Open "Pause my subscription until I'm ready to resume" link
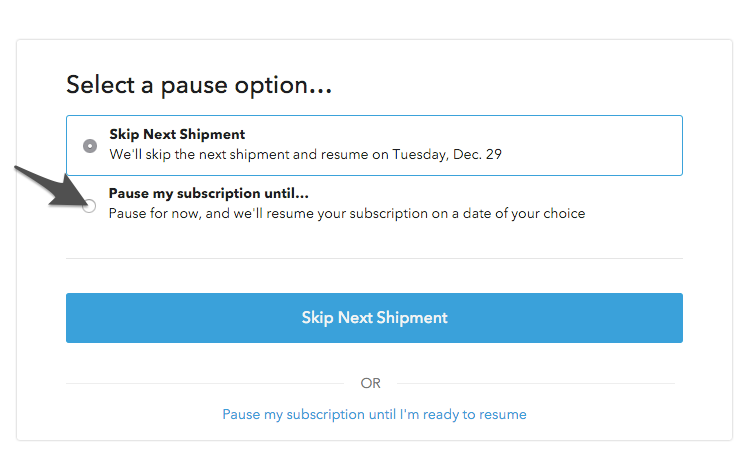Viewport: 750px width, 475px height. click(x=374, y=414)
